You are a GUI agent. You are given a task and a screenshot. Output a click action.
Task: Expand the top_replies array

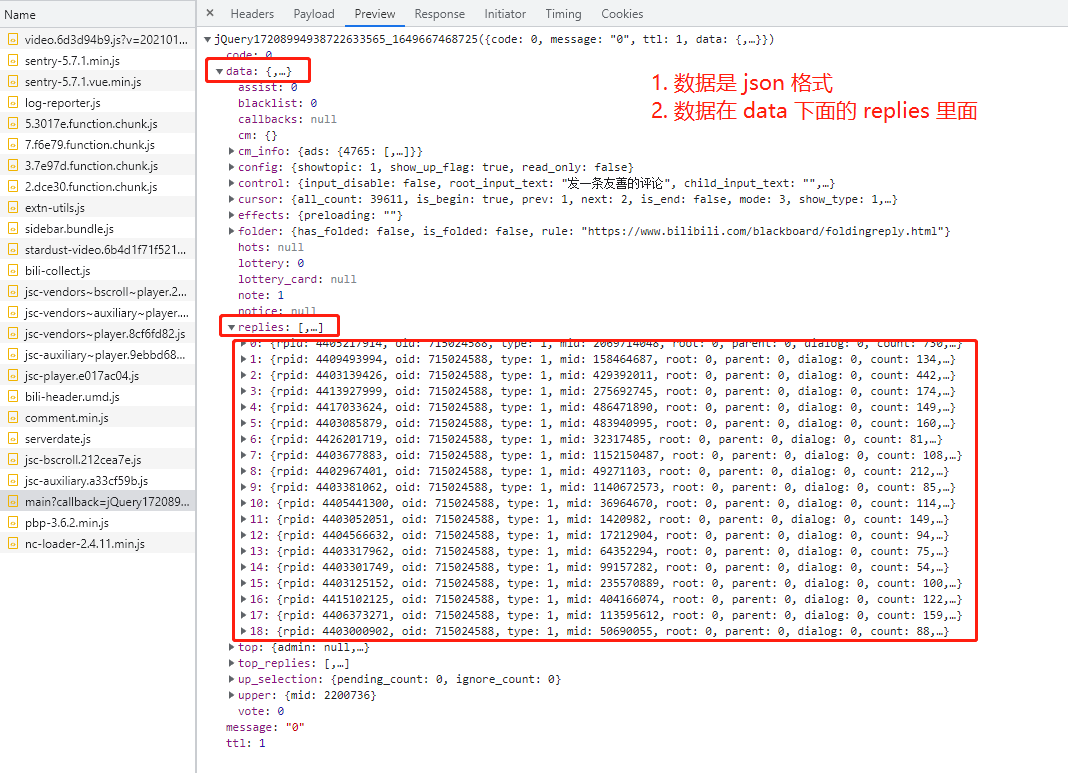232,663
